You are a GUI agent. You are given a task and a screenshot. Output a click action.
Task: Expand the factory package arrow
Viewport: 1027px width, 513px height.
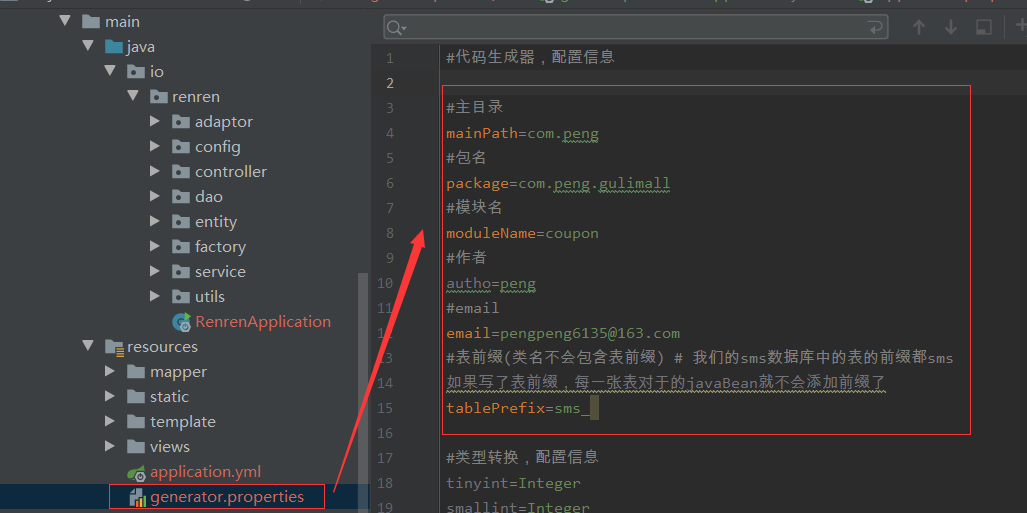click(x=155, y=246)
